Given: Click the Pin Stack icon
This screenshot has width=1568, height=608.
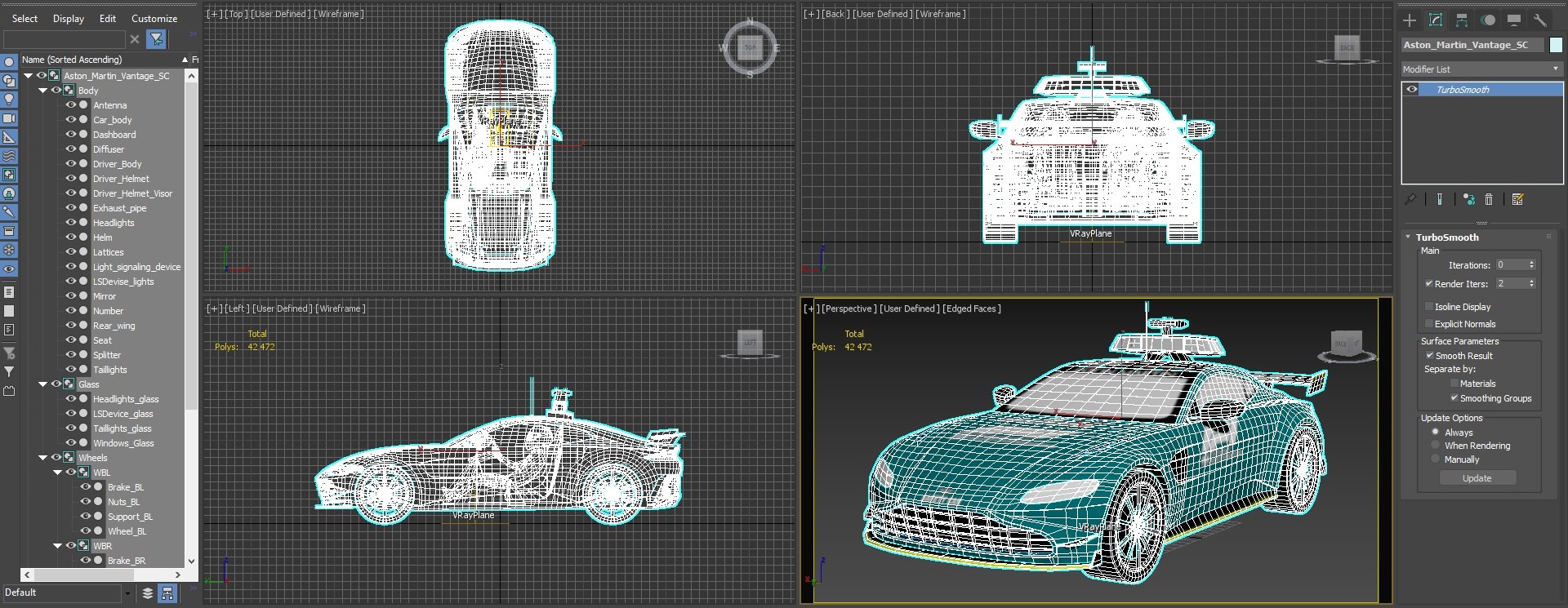Looking at the screenshot, I should pyautogui.click(x=1410, y=199).
